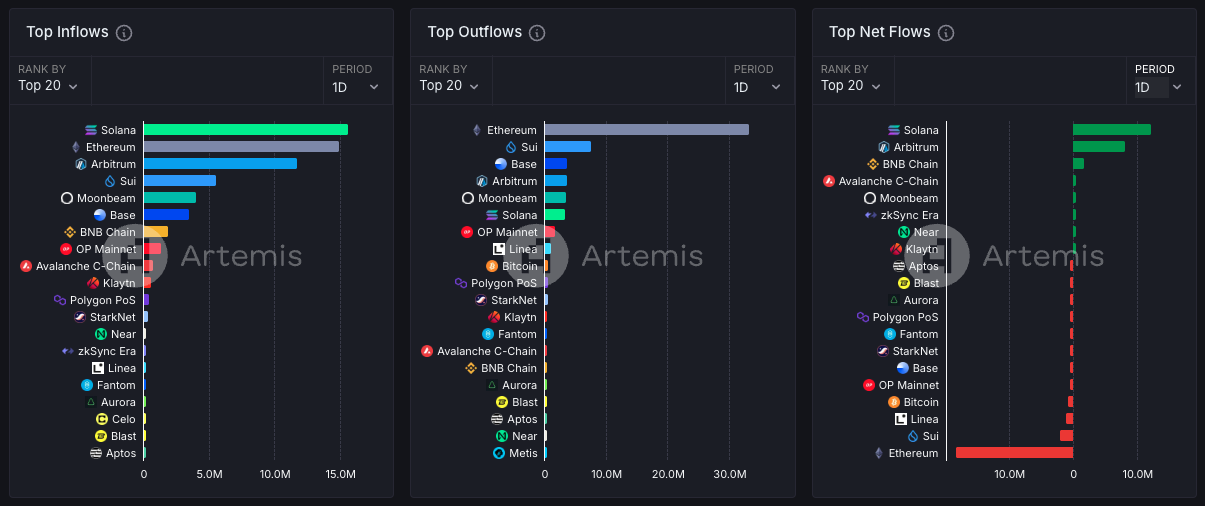Image resolution: width=1205 pixels, height=506 pixels.
Task: Click Solana green bar in Top Inflows
Action: [246, 130]
